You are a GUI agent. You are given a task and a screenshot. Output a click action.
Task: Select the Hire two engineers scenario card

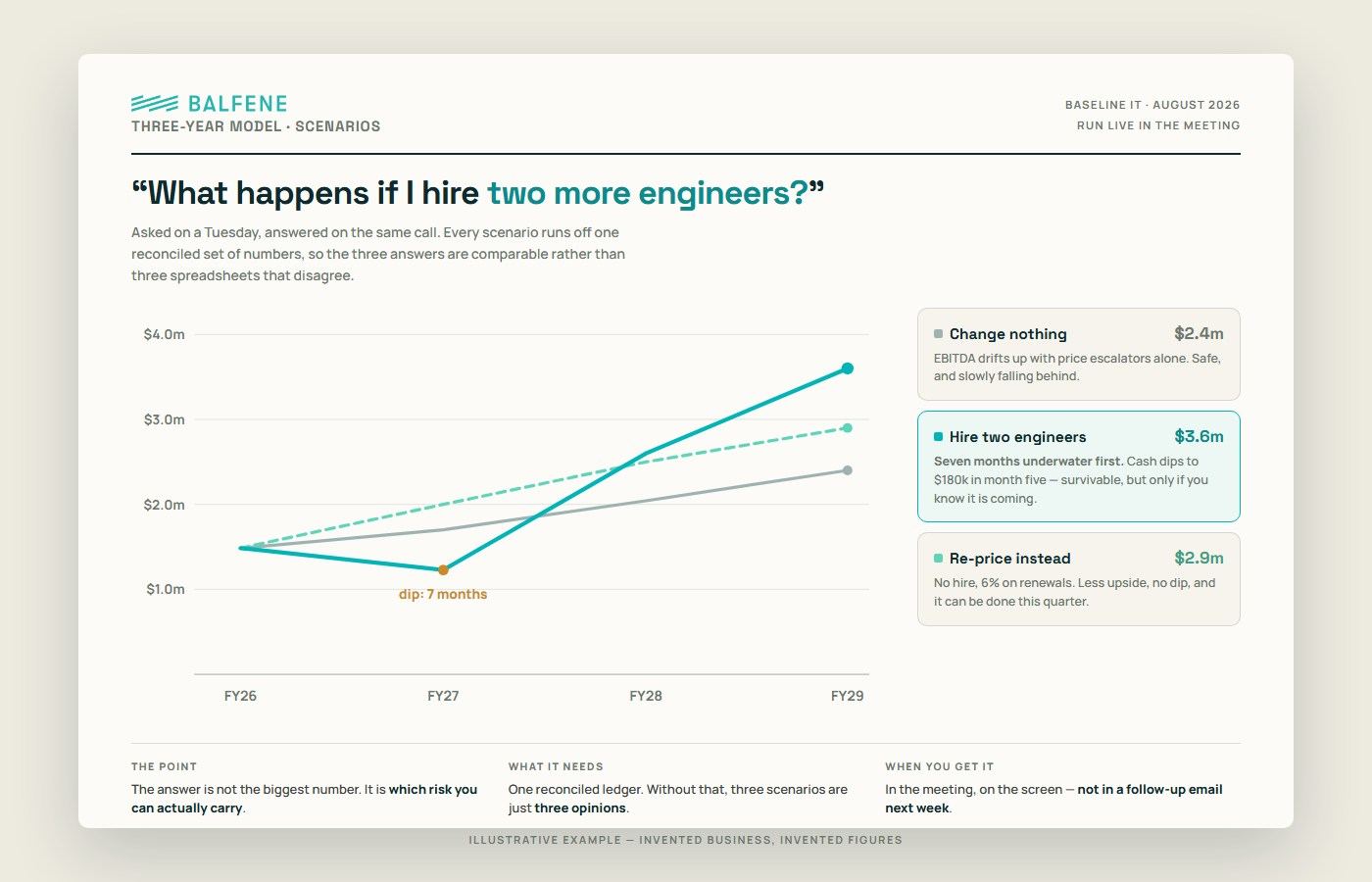[x=1078, y=466]
